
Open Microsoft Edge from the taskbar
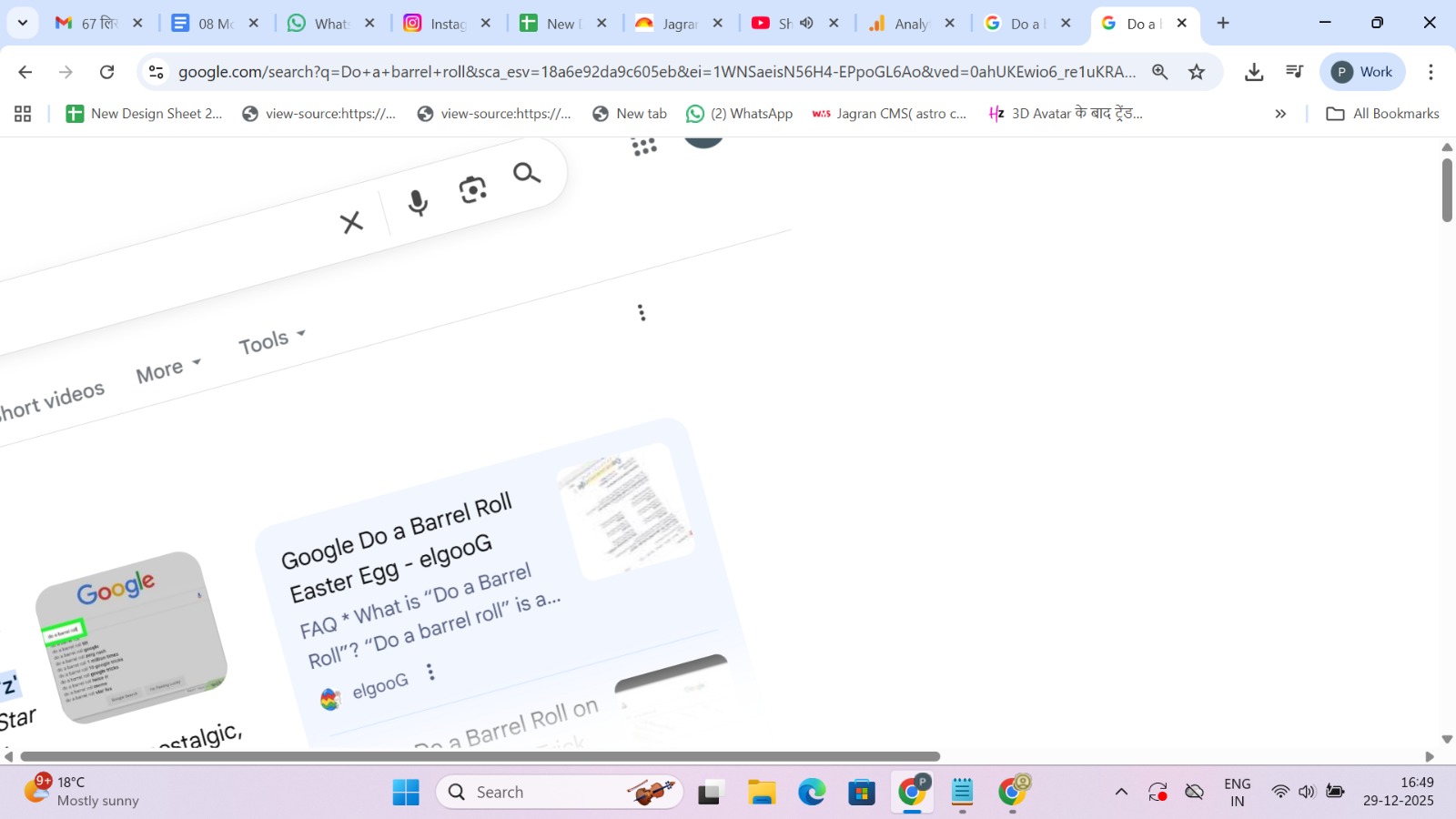[x=812, y=793]
